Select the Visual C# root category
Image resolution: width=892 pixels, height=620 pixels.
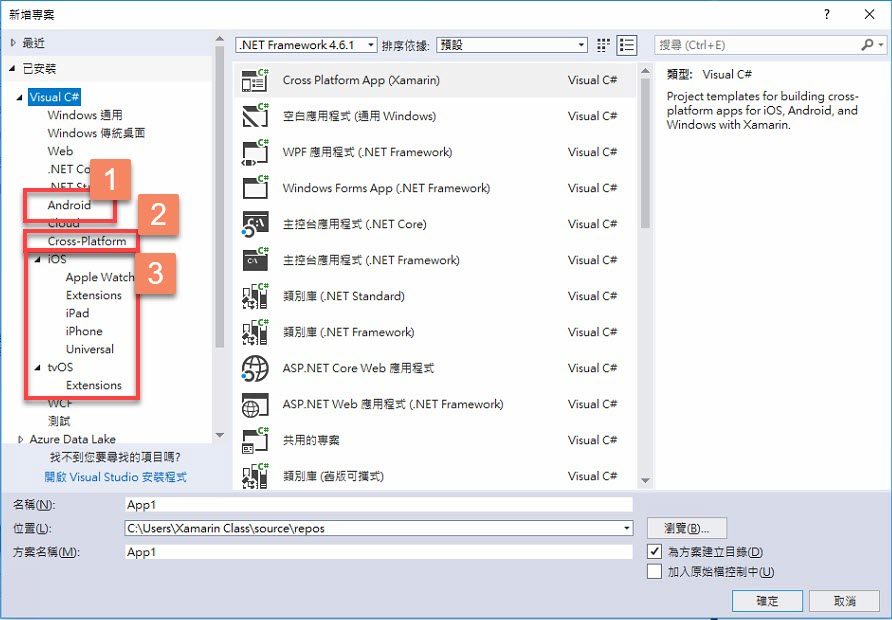click(55, 97)
